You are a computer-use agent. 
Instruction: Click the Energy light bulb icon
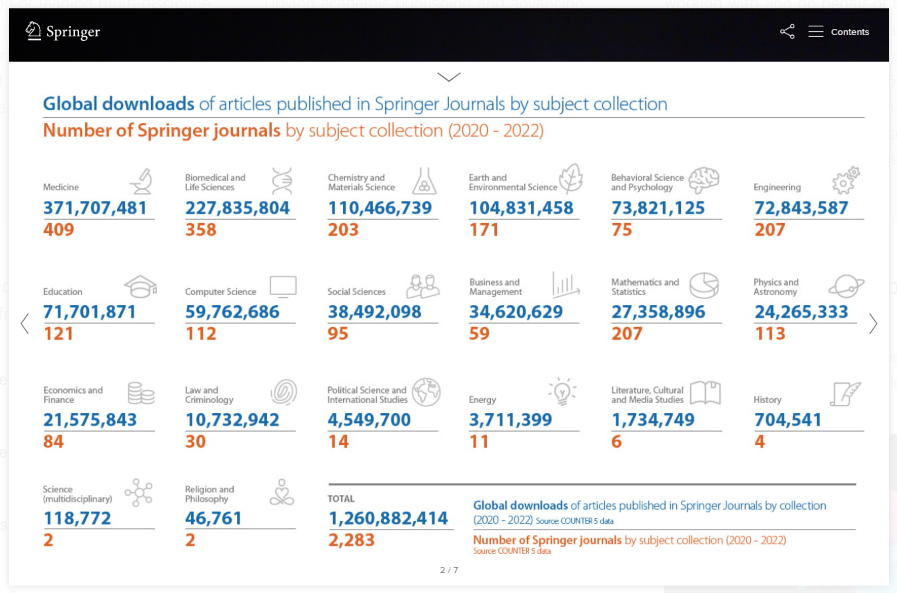[x=563, y=391]
